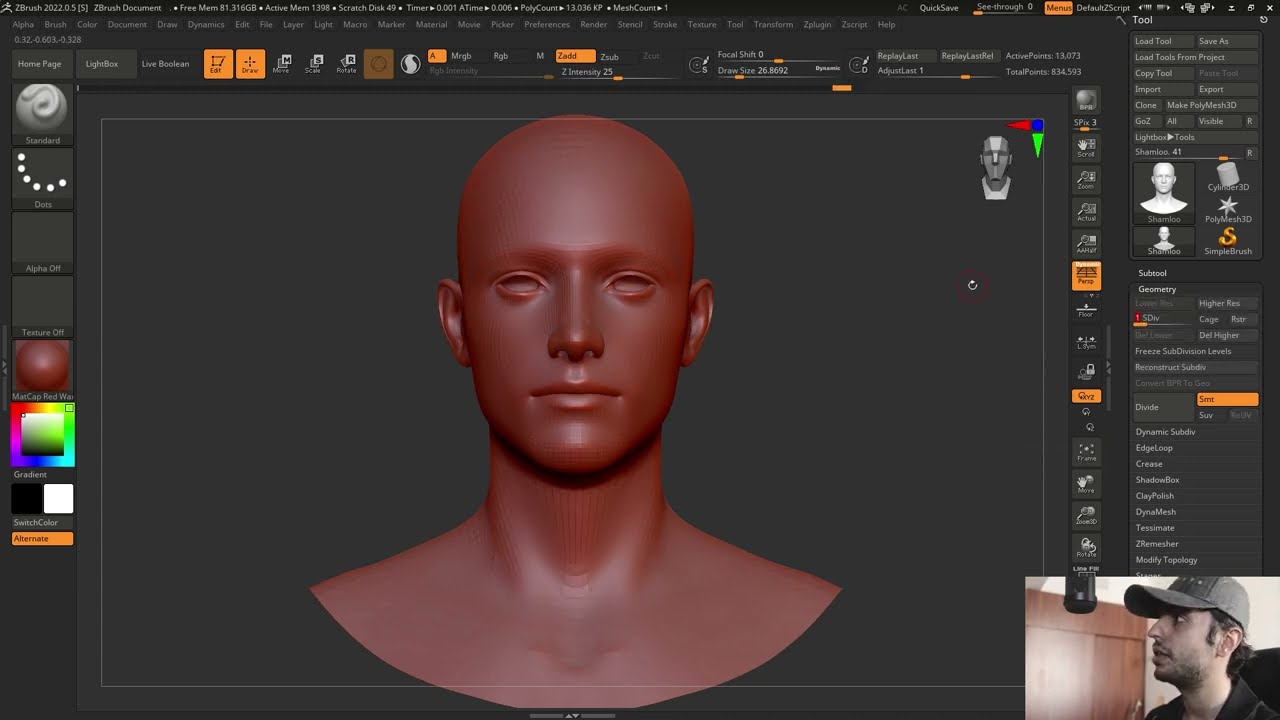Click the Home Page button
Viewport: 1280px width, 720px height.
click(x=39, y=64)
